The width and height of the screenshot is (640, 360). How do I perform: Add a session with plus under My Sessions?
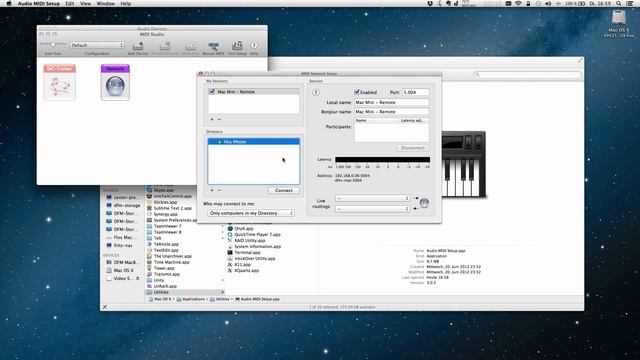pyautogui.click(x=212, y=119)
